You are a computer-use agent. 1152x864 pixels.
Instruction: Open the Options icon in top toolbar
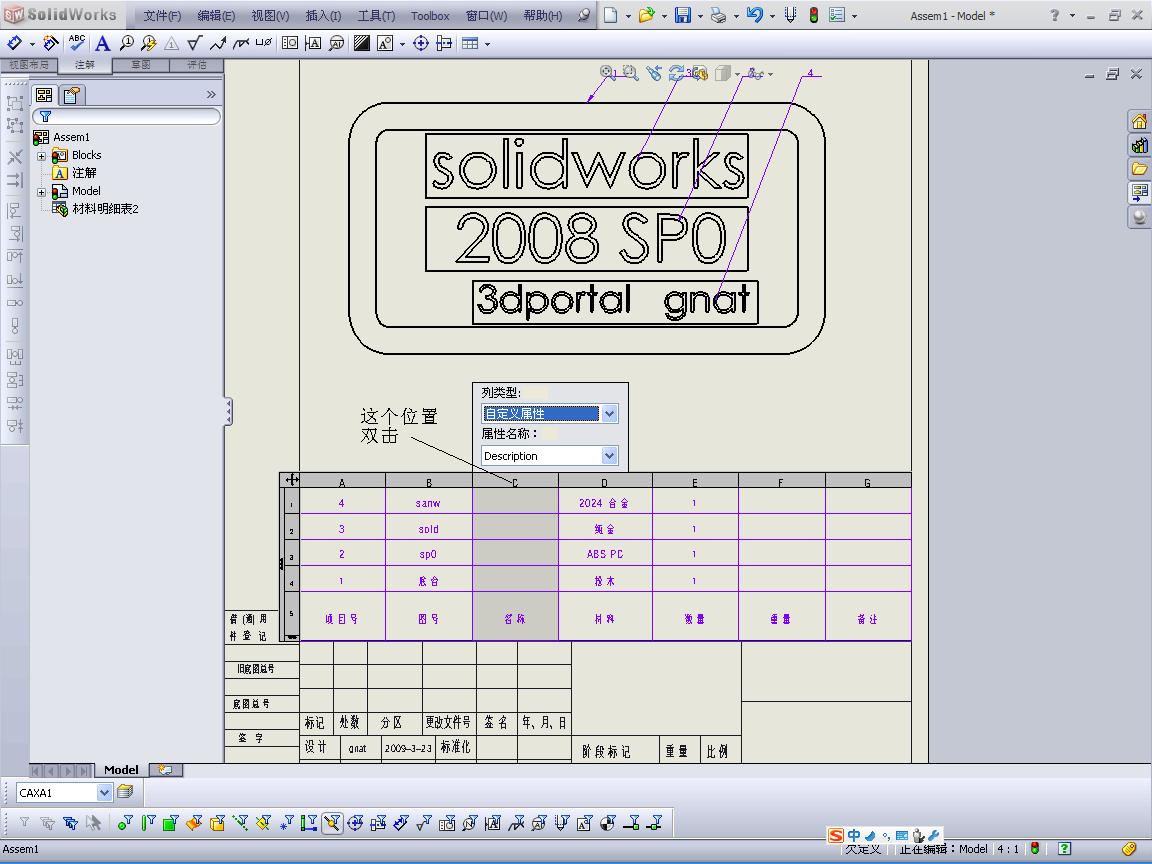[836, 15]
